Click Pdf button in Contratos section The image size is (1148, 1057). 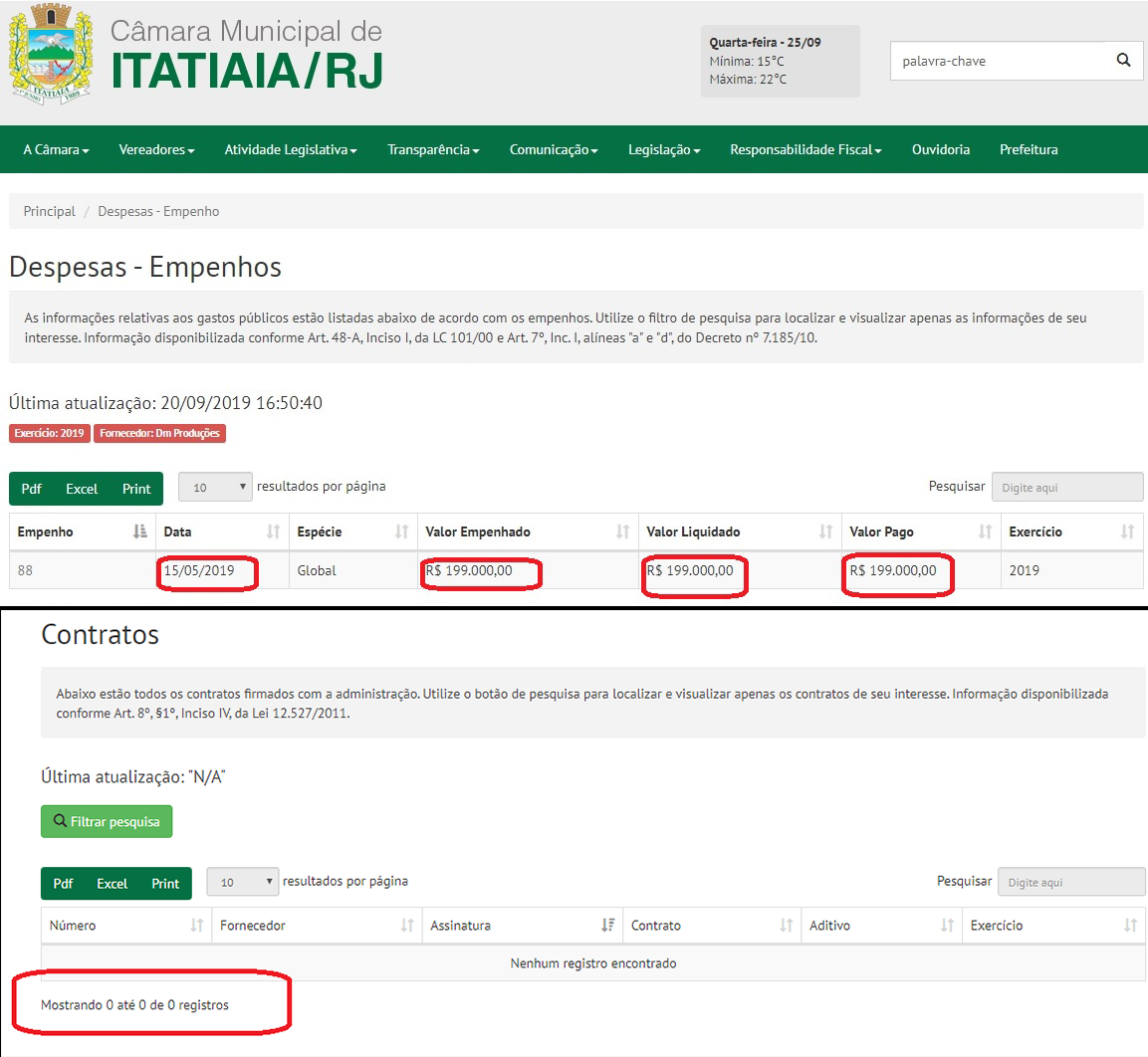point(63,884)
